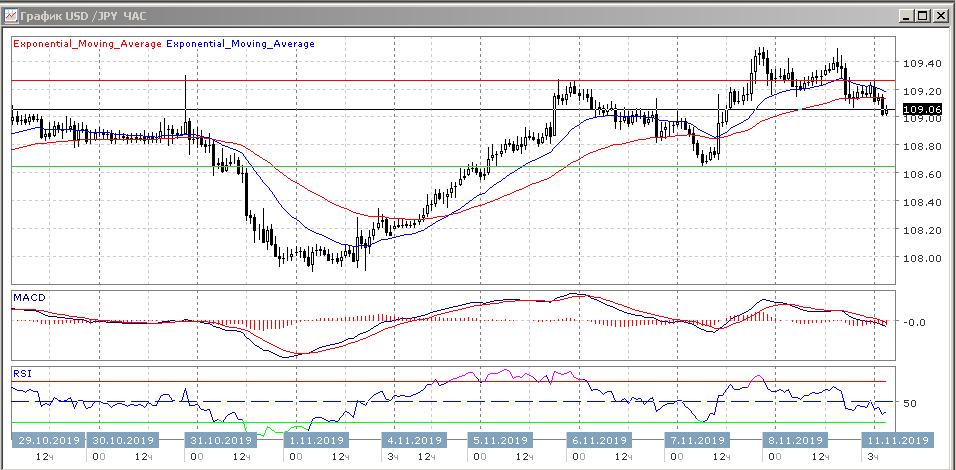Click the RSI indicator label
This screenshot has width=956, height=470.
22,373
